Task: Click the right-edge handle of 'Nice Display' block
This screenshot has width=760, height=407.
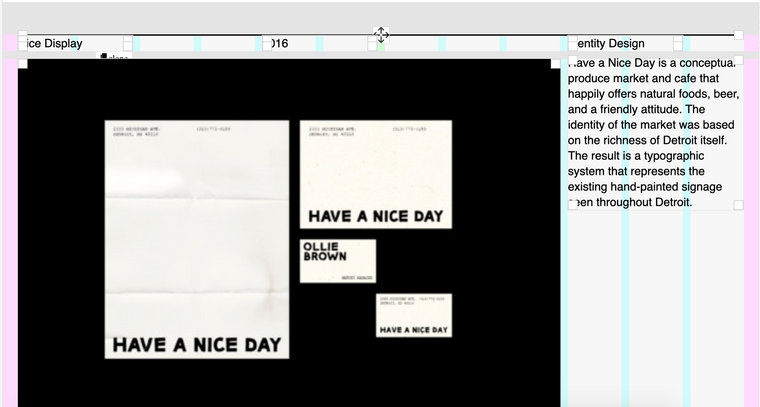Action: coord(128,44)
